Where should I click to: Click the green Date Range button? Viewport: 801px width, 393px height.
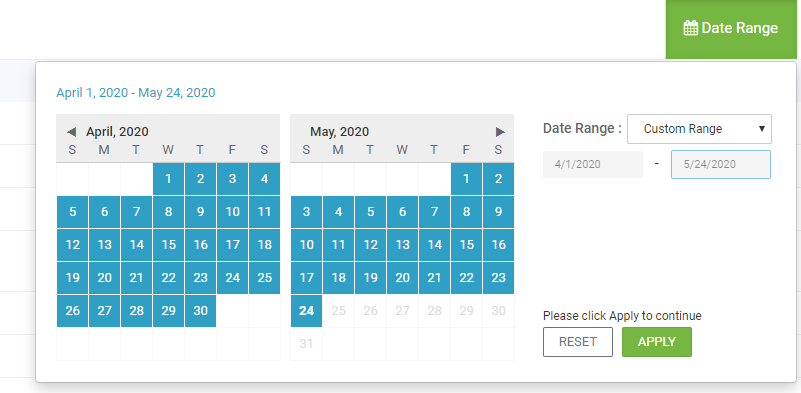[731, 29]
